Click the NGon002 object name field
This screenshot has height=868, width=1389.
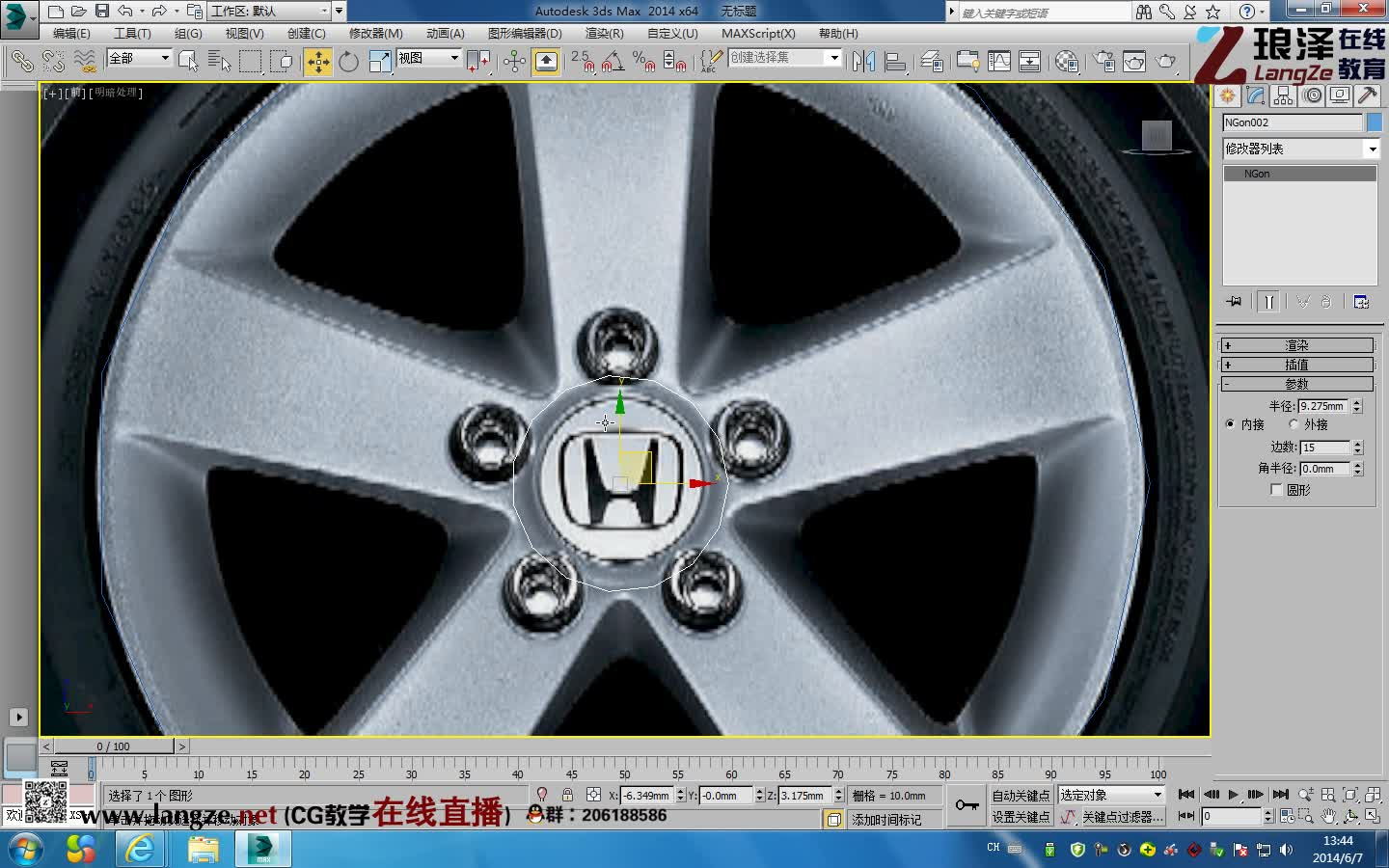point(1293,122)
